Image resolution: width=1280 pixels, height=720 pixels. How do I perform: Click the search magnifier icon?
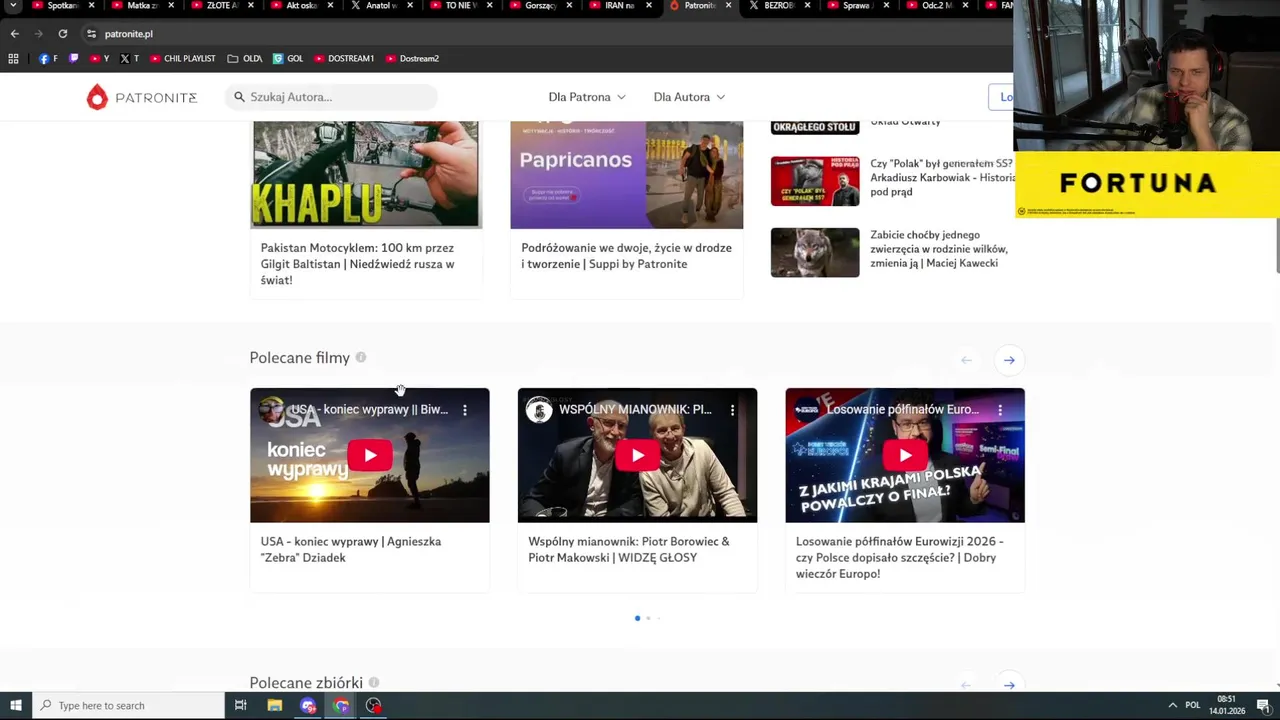coord(239,97)
